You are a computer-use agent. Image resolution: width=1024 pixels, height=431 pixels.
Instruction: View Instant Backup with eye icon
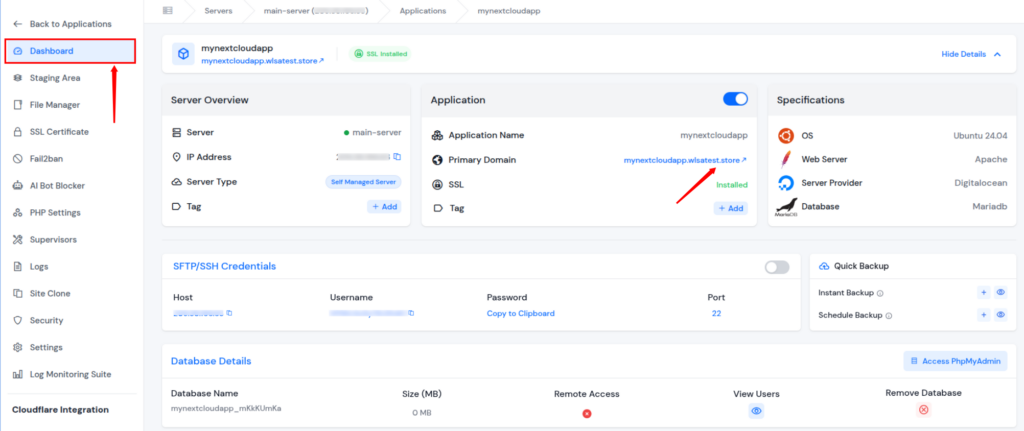pyautogui.click(x=1000, y=293)
